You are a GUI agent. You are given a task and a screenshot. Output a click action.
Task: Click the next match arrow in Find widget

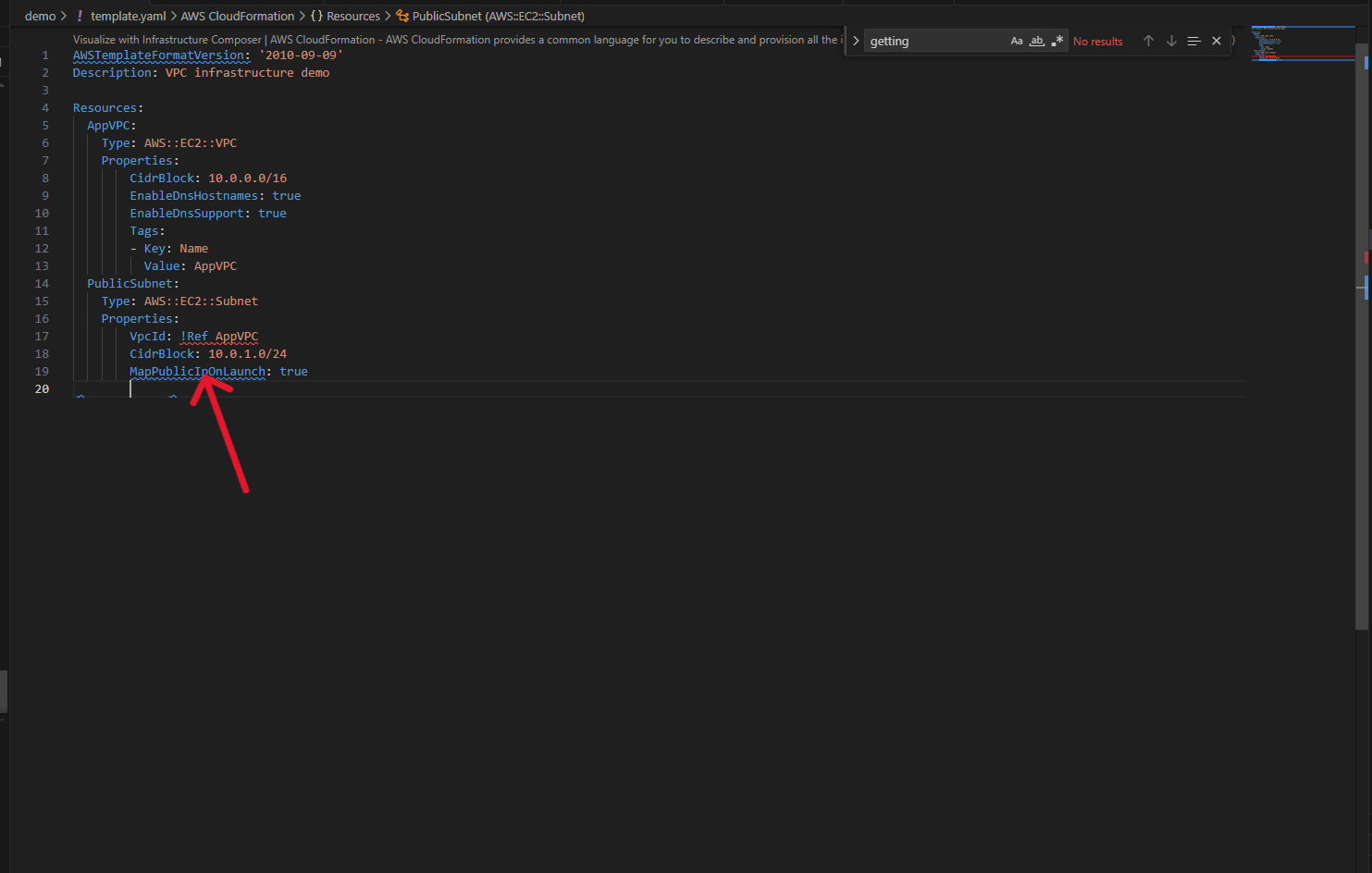pos(1171,41)
